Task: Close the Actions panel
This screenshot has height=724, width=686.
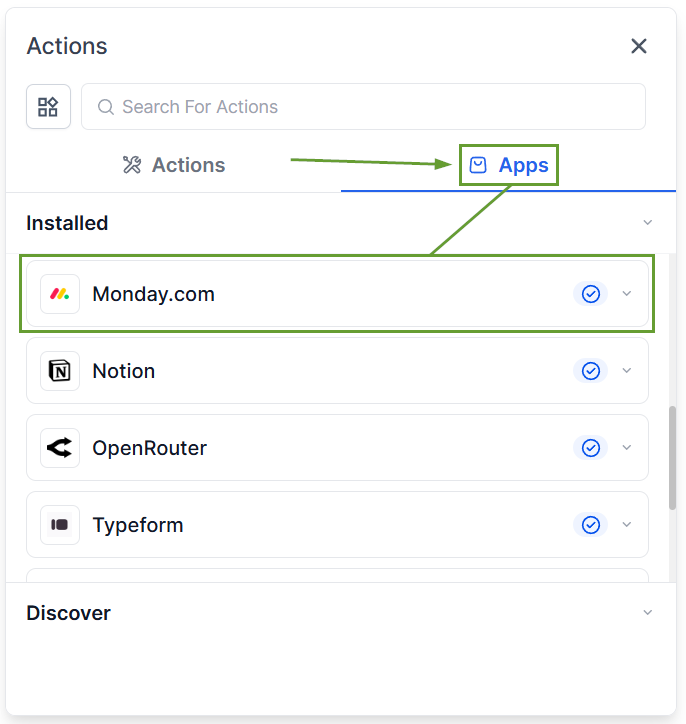Action: pyautogui.click(x=639, y=46)
